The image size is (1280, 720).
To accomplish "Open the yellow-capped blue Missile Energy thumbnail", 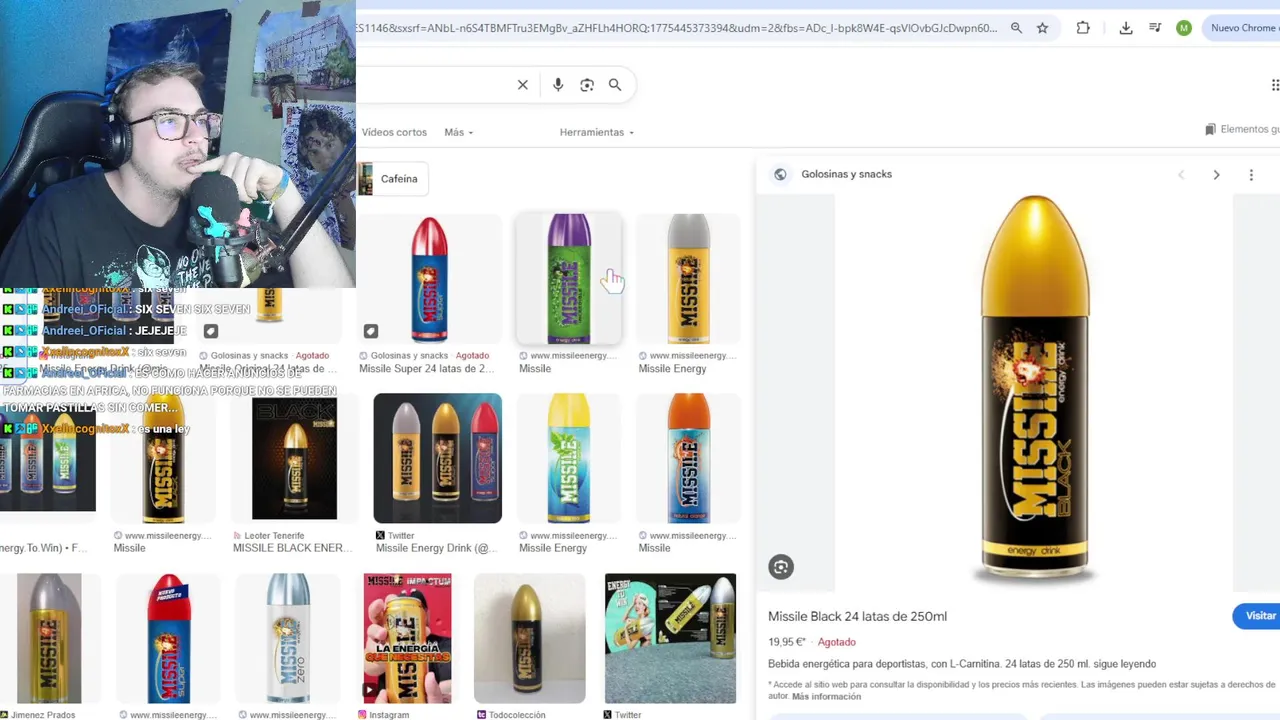I will 569,458.
